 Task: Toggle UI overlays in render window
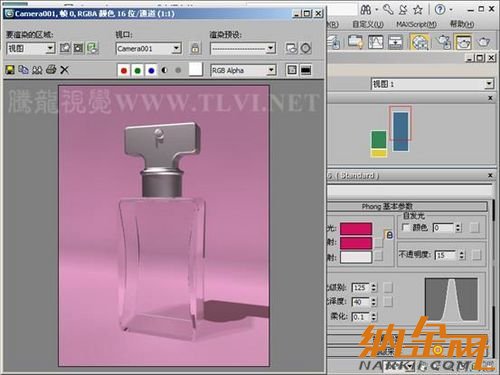(x=292, y=70)
